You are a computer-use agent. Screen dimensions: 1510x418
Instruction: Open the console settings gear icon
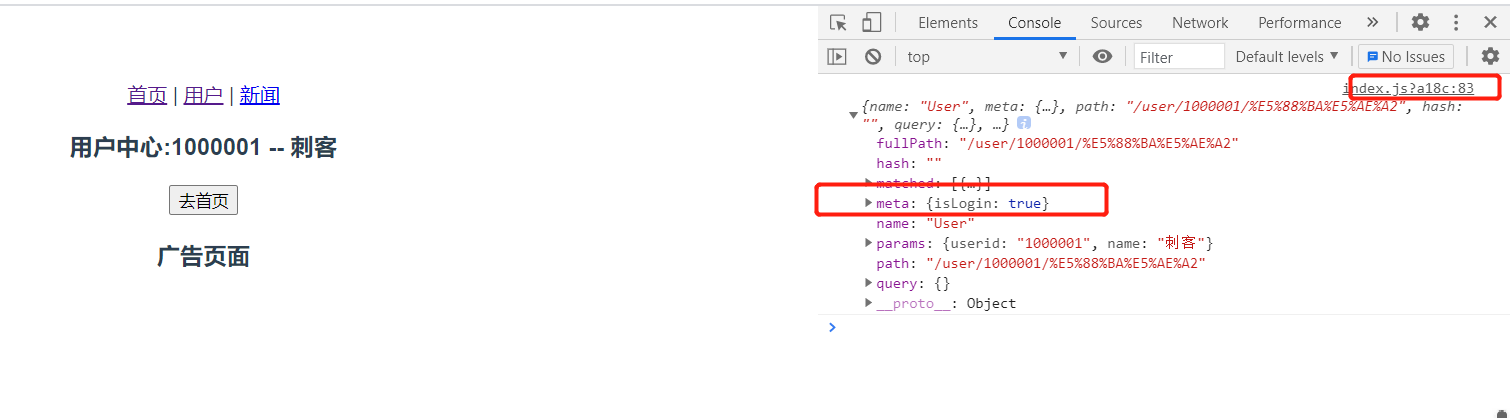click(1490, 57)
